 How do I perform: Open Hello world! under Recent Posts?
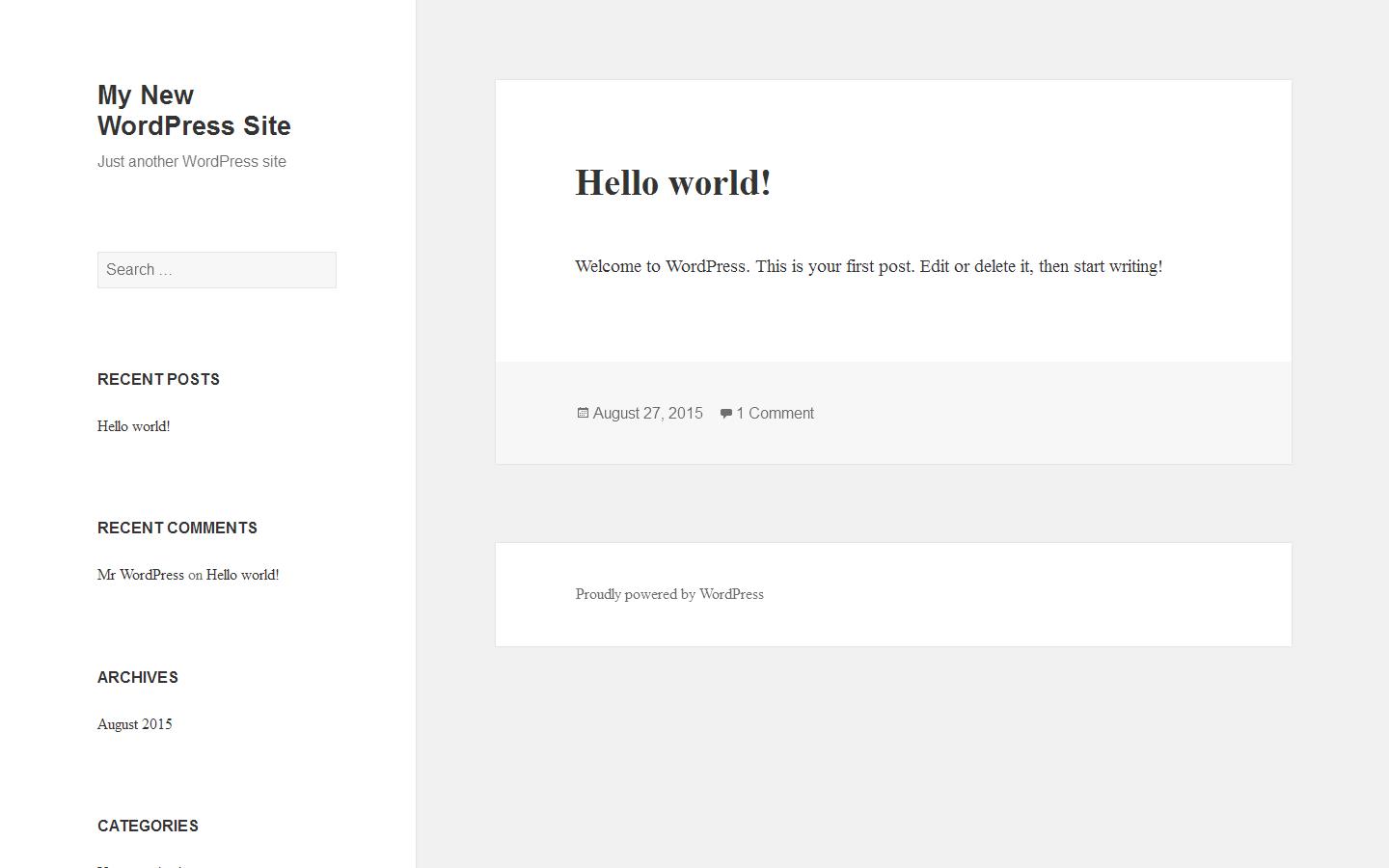click(x=133, y=425)
